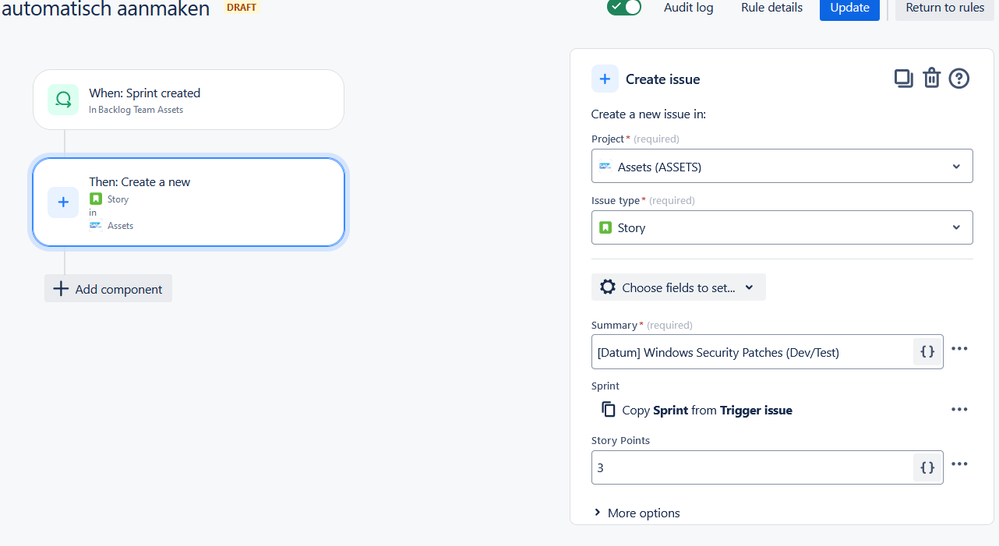Viewport: 999px width, 546px height.
Task: Select the Create a new Story action card
Action: click(x=189, y=202)
